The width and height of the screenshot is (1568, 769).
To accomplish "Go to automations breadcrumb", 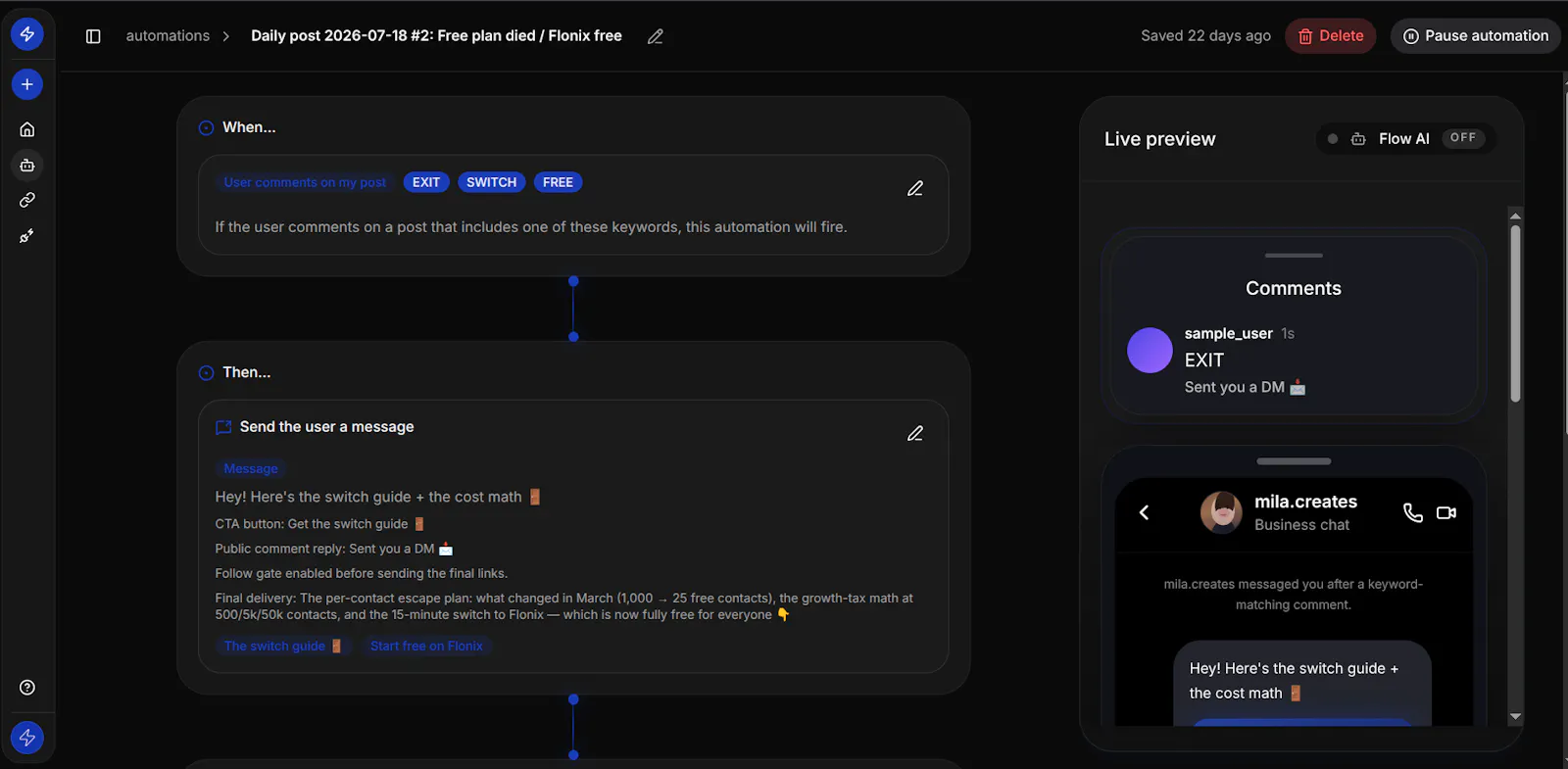I will [x=168, y=36].
